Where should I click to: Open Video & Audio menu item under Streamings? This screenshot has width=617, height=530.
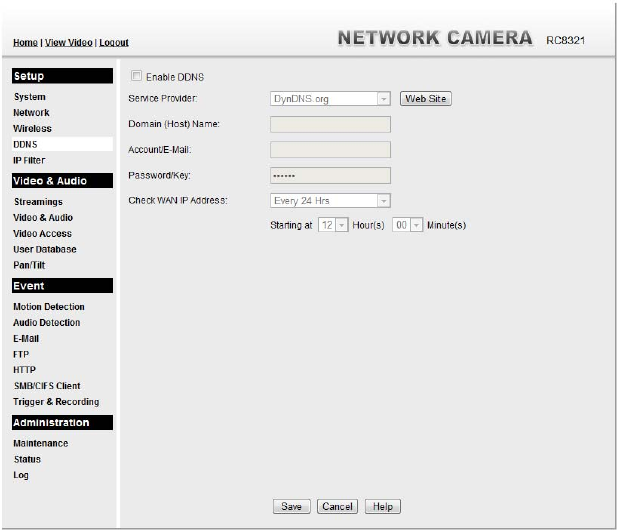pyautogui.click(x=43, y=218)
